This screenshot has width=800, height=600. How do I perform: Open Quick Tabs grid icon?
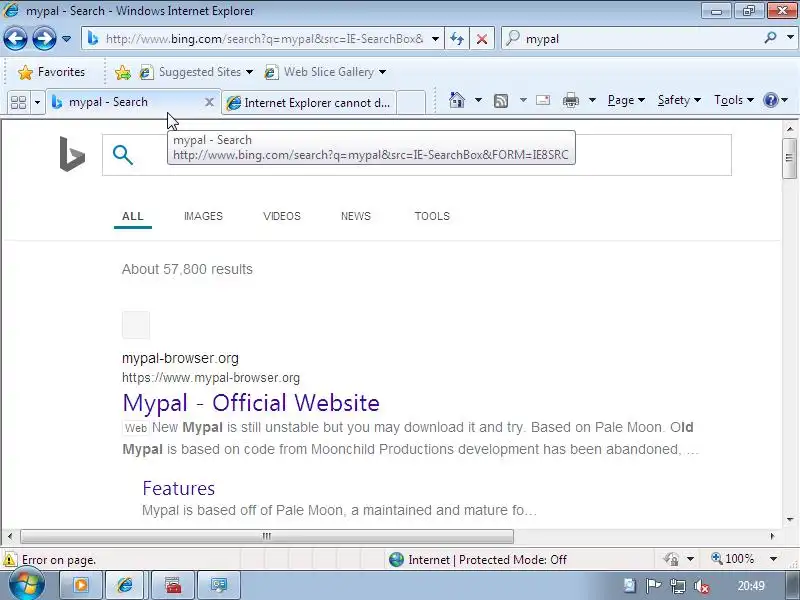click(x=18, y=103)
